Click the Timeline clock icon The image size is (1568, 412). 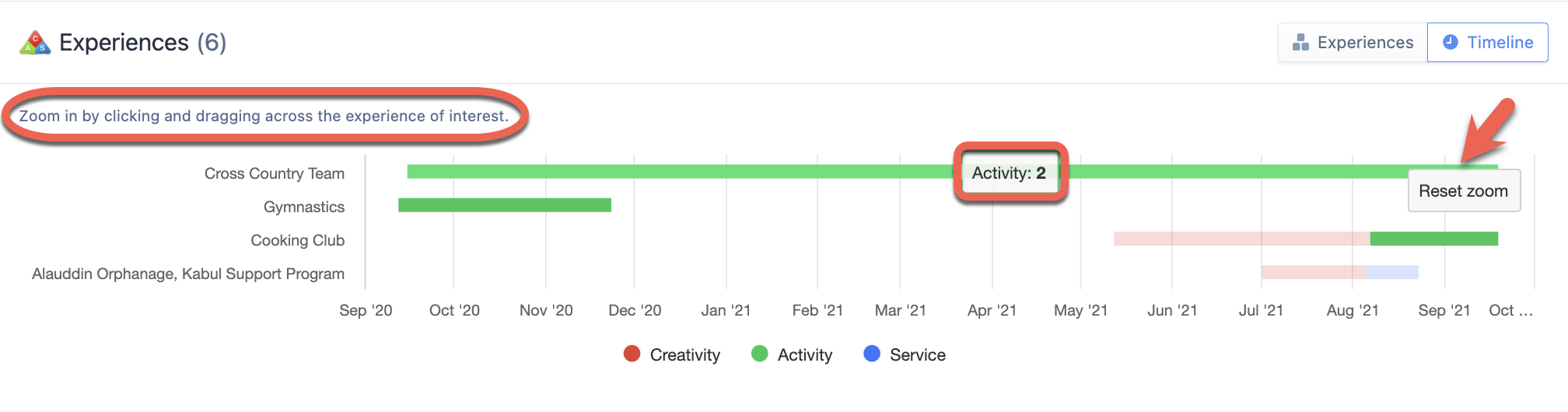[1451, 42]
